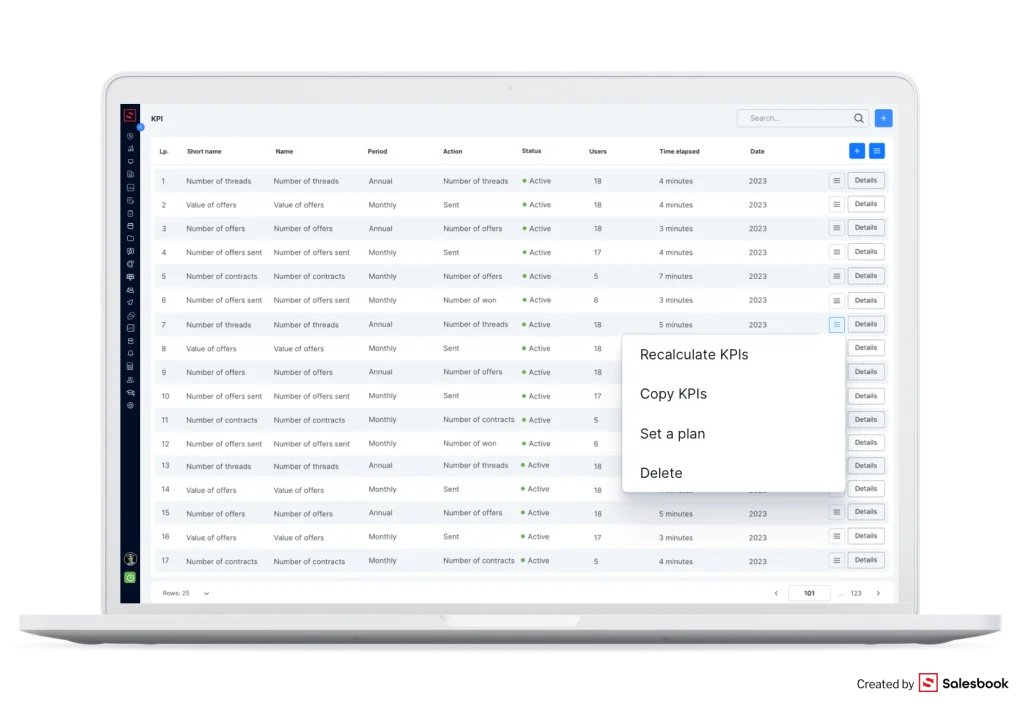Open the row 5 hamburger menu
The height and width of the screenshot is (706, 1024).
click(x=837, y=276)
